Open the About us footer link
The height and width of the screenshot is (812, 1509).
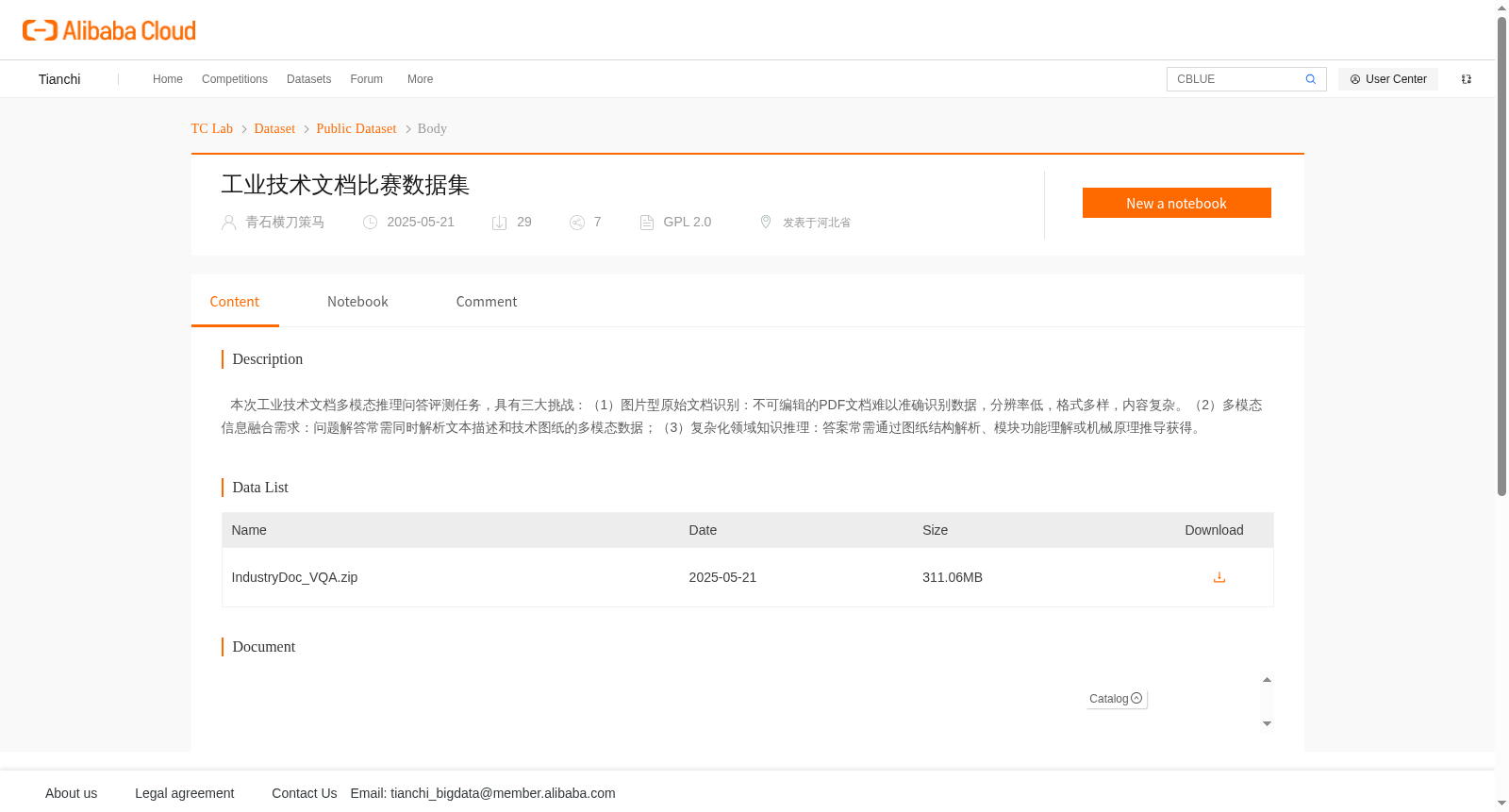[72, 793]
